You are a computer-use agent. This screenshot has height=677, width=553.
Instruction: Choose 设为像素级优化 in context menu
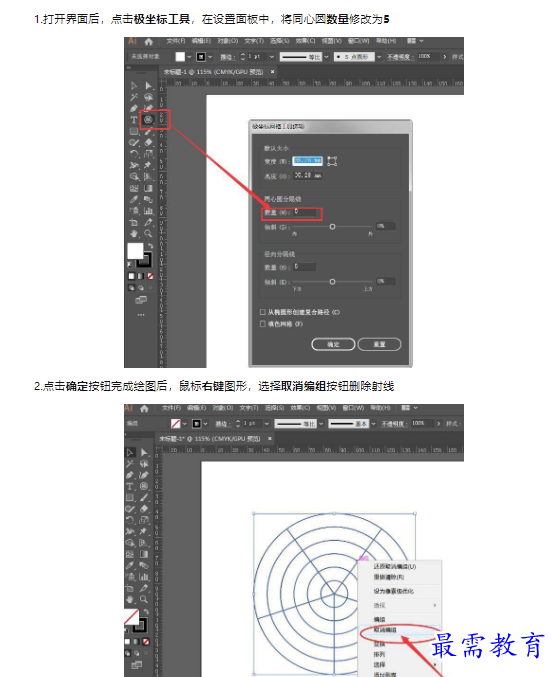pos(393,591)
